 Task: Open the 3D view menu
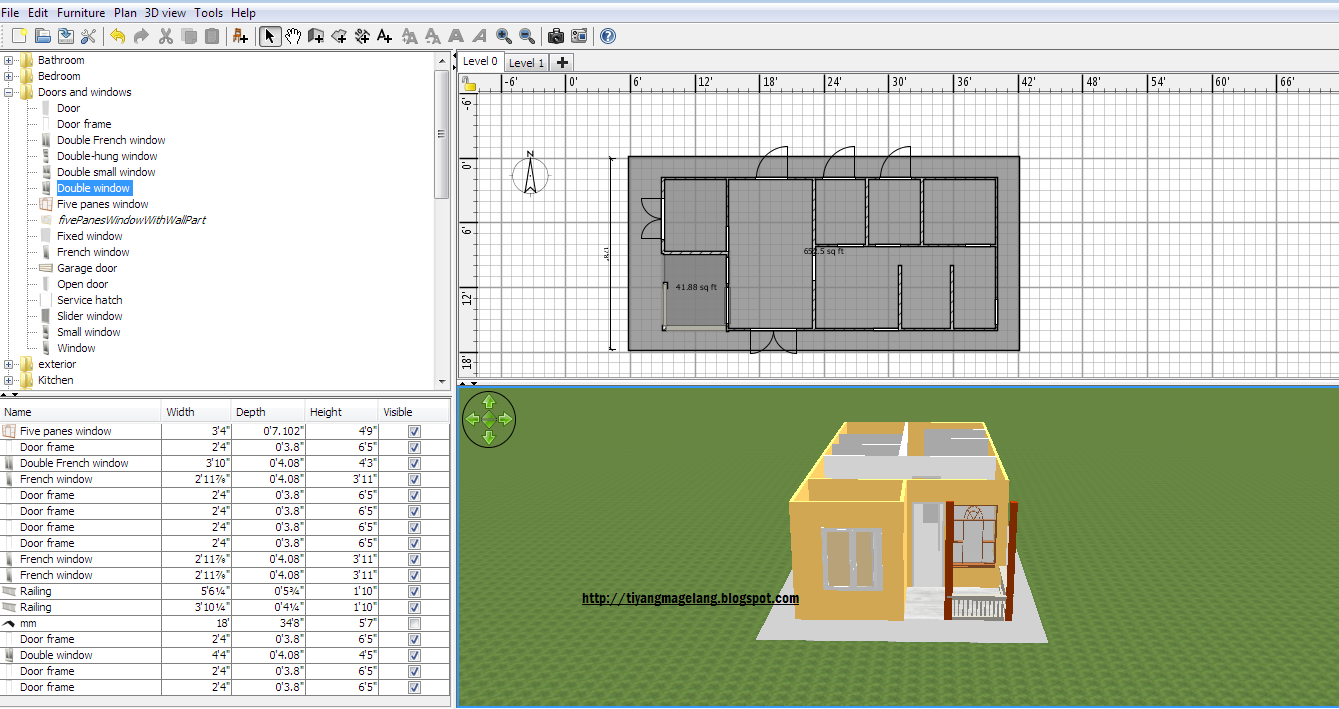(x=165, y=13)
